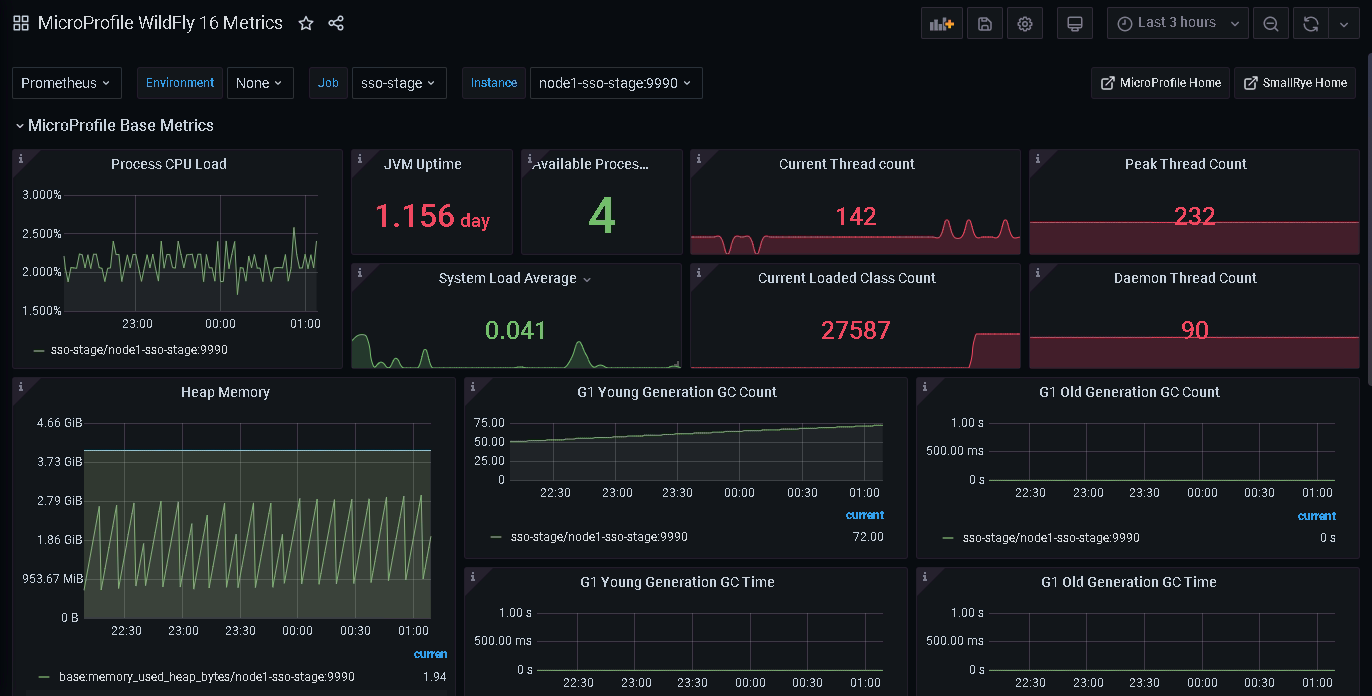Image resolution: width=1372 pixels, height=696 pixels.
Task: Cycle view mode with monitor icon
Action: click(x=1075, y=24)
